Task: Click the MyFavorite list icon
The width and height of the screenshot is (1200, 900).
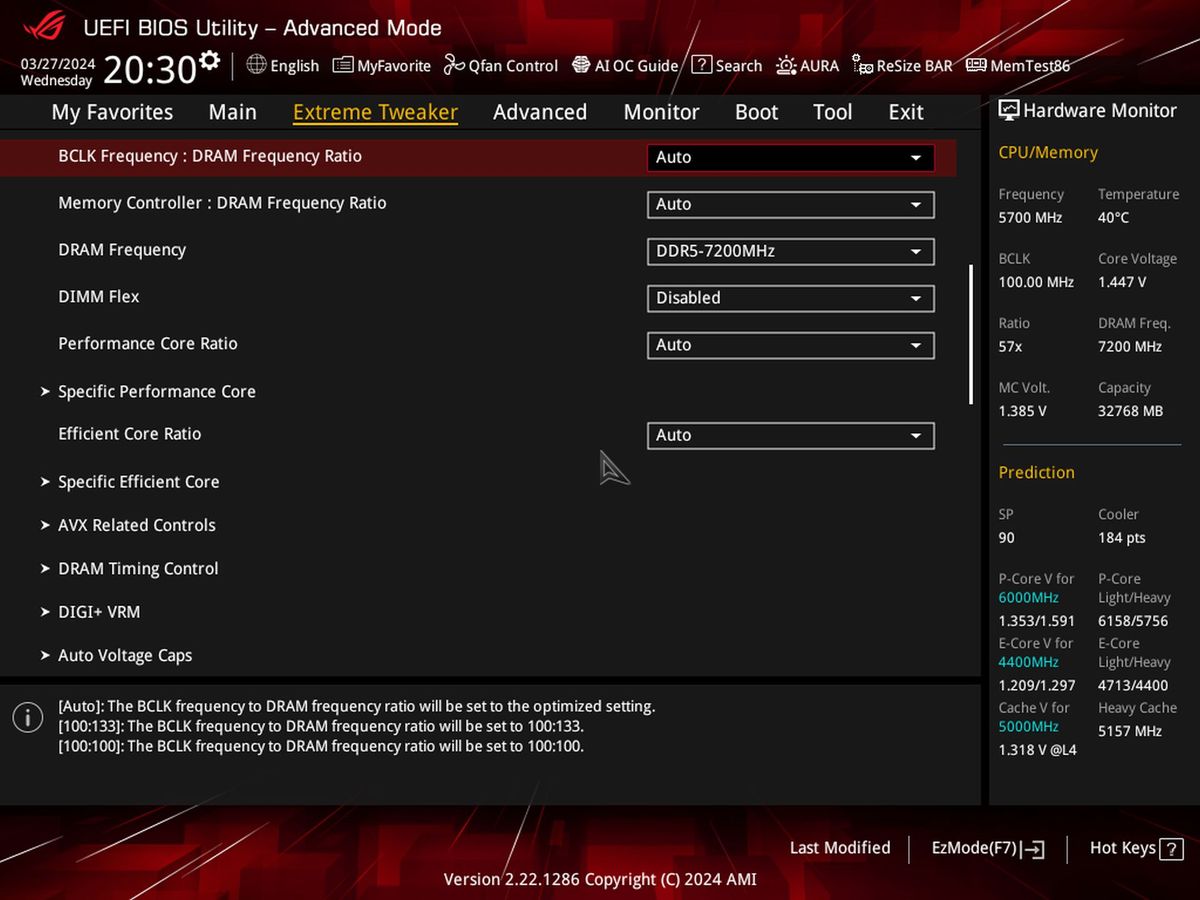Action: tap(343, 65)
